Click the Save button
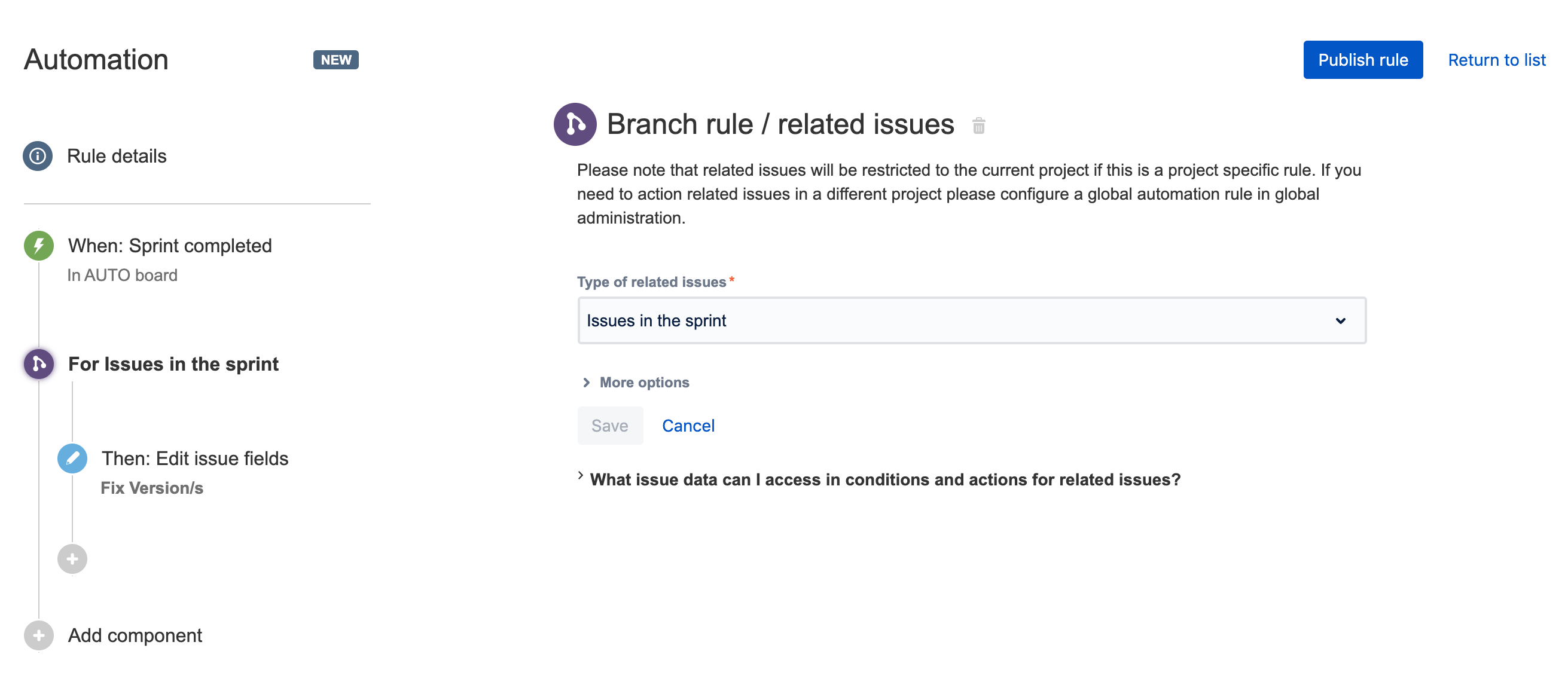Viewport: 1568px width, 697px height. click(x=609, y=426)
